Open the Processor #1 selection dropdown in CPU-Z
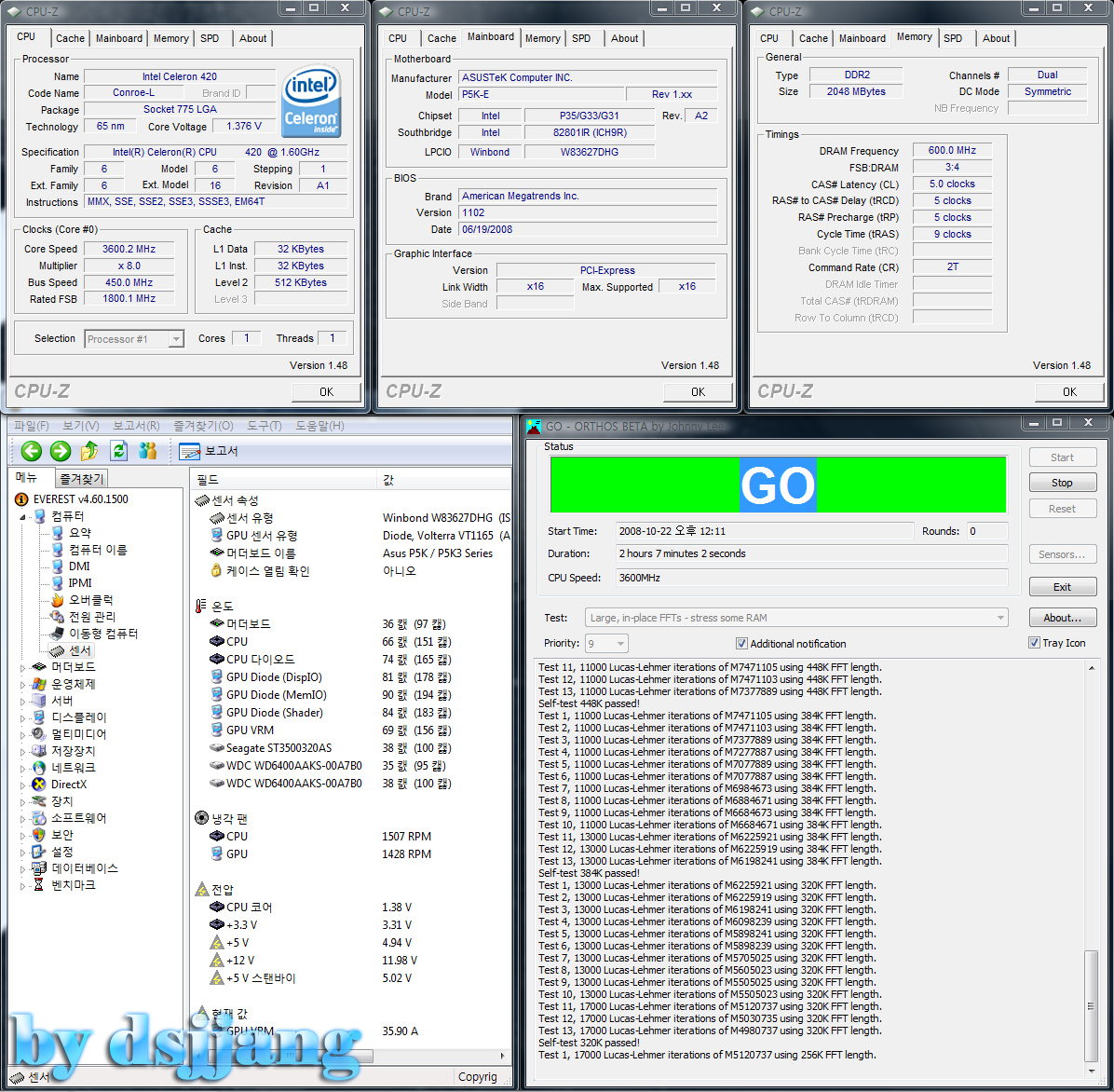Image resolution: width=1114 pixels, height=1092 pixels. [x=176, y=339]
